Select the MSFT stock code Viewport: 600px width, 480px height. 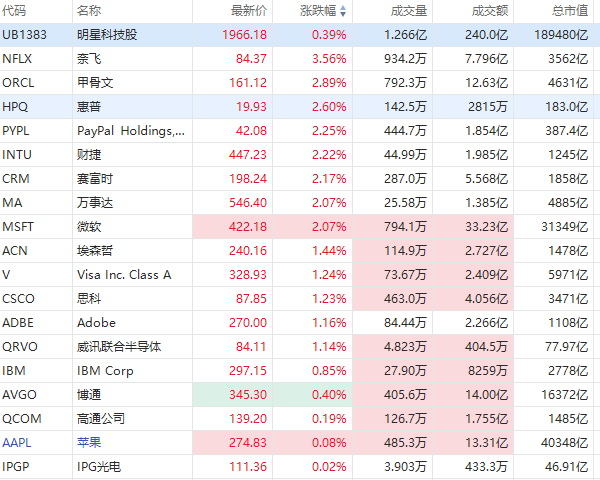[18, 226]
